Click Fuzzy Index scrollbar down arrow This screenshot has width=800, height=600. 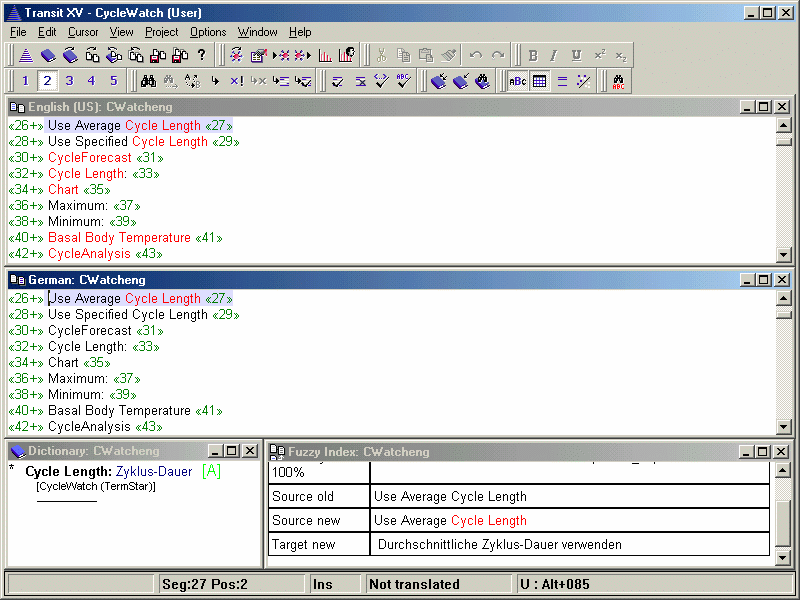click(x=783, y=557)
